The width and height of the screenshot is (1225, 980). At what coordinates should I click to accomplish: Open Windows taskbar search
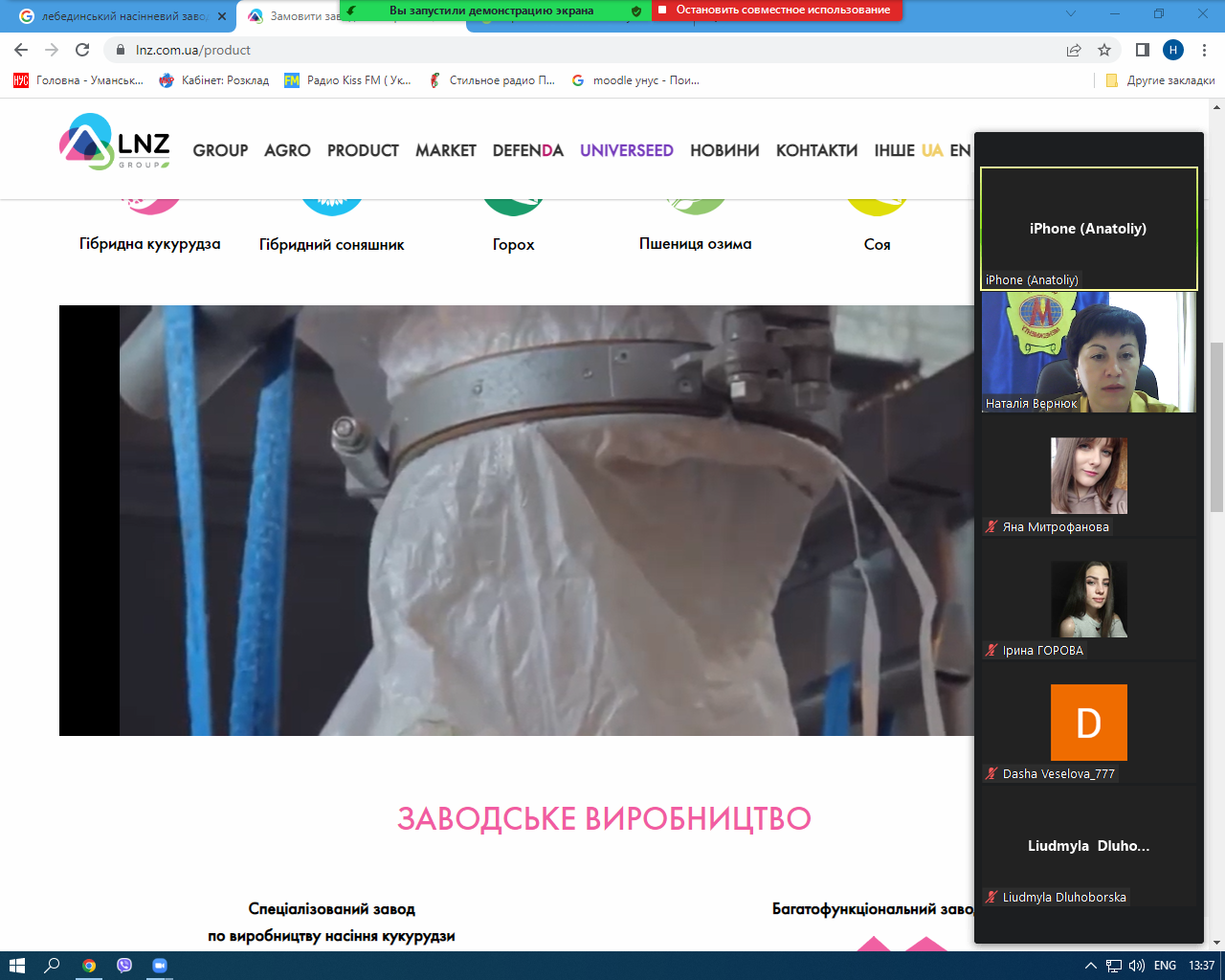point(53,966)
